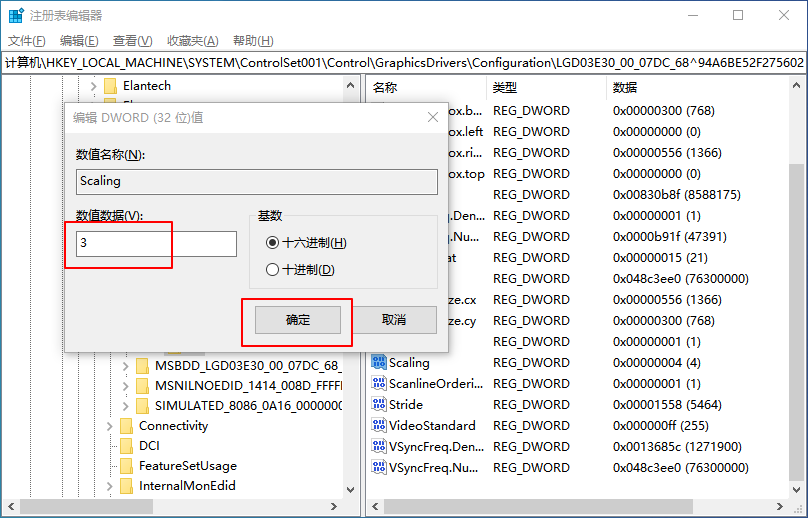Viewport: 808px width, 518px height.
Task: Select the Elantech folder icon
Action: click(110, 86)
